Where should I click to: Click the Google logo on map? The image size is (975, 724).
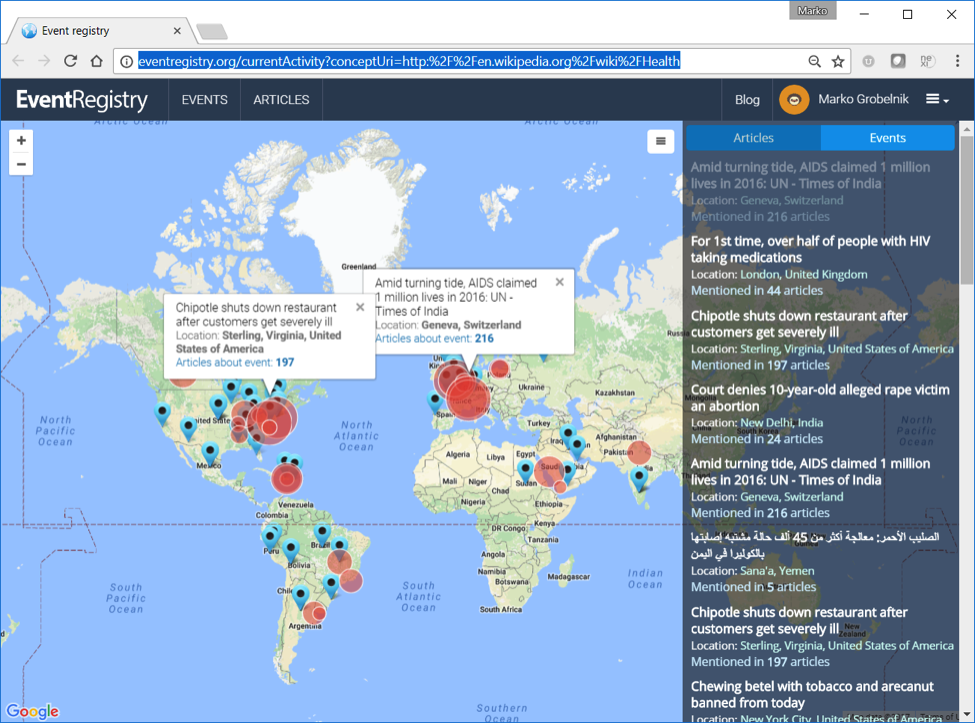32,711
